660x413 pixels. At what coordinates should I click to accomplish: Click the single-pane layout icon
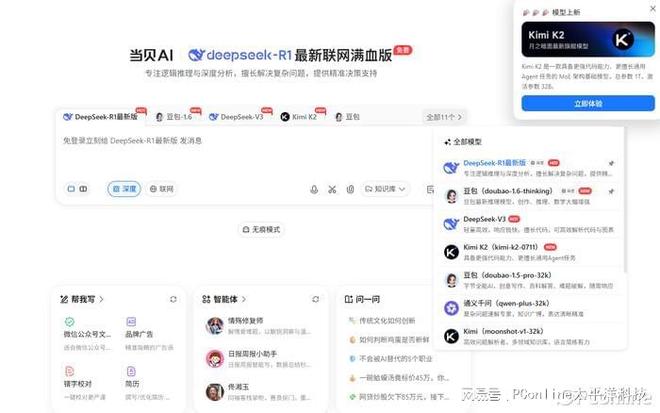(x=71, y=189)
